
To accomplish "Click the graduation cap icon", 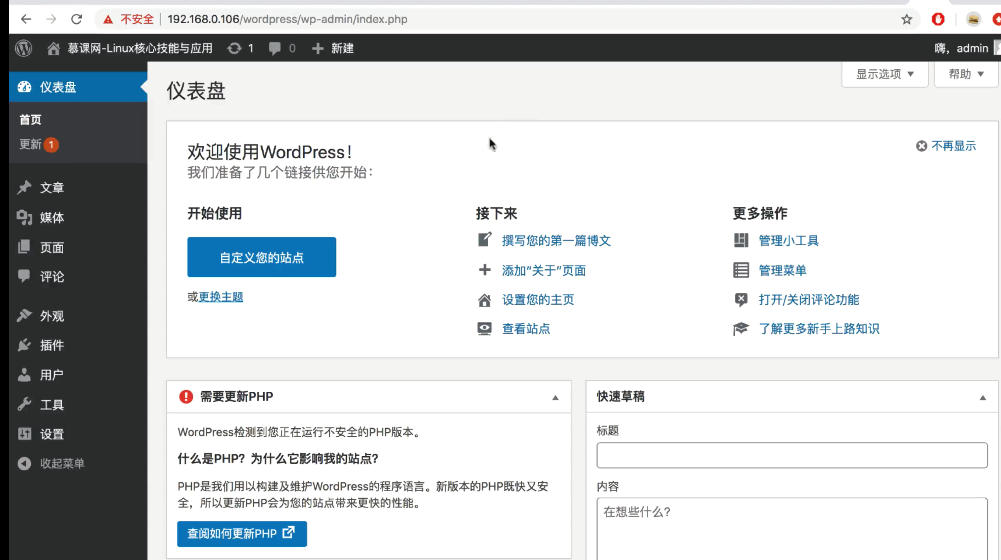I will (x=741, y=329).
